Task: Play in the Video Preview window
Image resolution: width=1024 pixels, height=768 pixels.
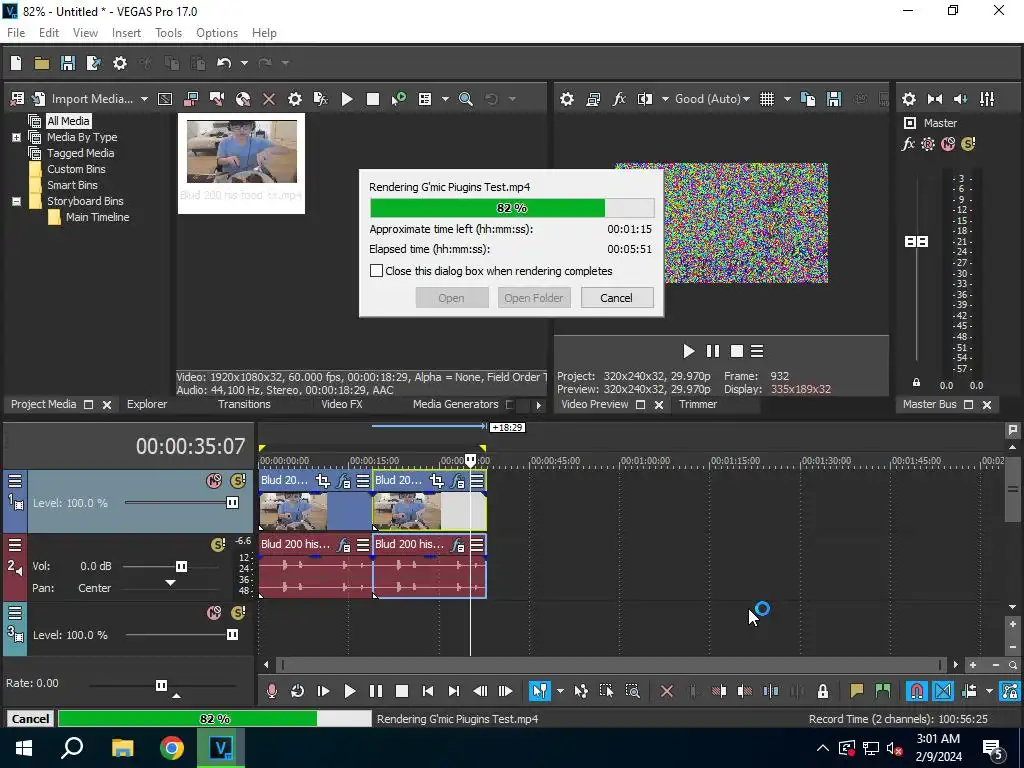Action: [688, 351]
